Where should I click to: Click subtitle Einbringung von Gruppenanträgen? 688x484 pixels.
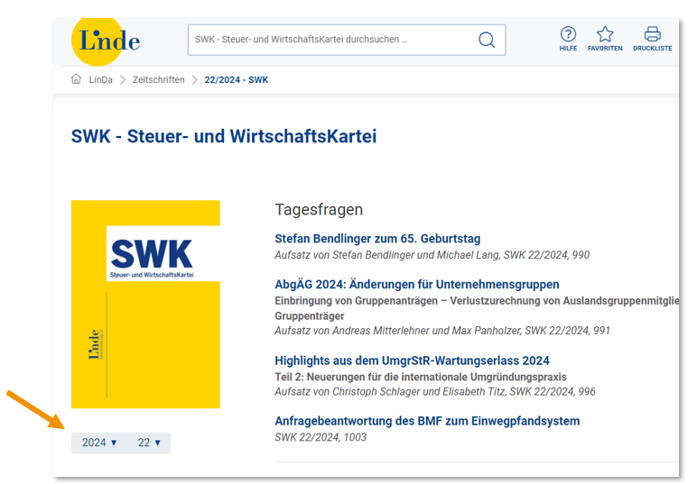pyautogui.click(x=477, y=308)
